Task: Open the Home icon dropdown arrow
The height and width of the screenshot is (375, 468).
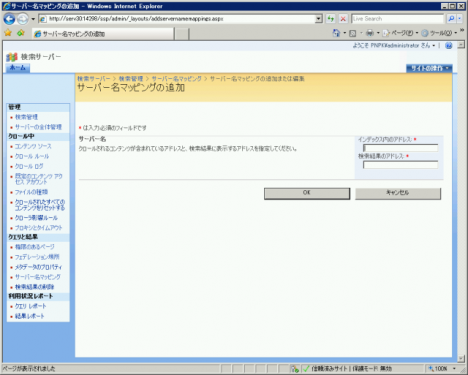Action: (344, 33)
